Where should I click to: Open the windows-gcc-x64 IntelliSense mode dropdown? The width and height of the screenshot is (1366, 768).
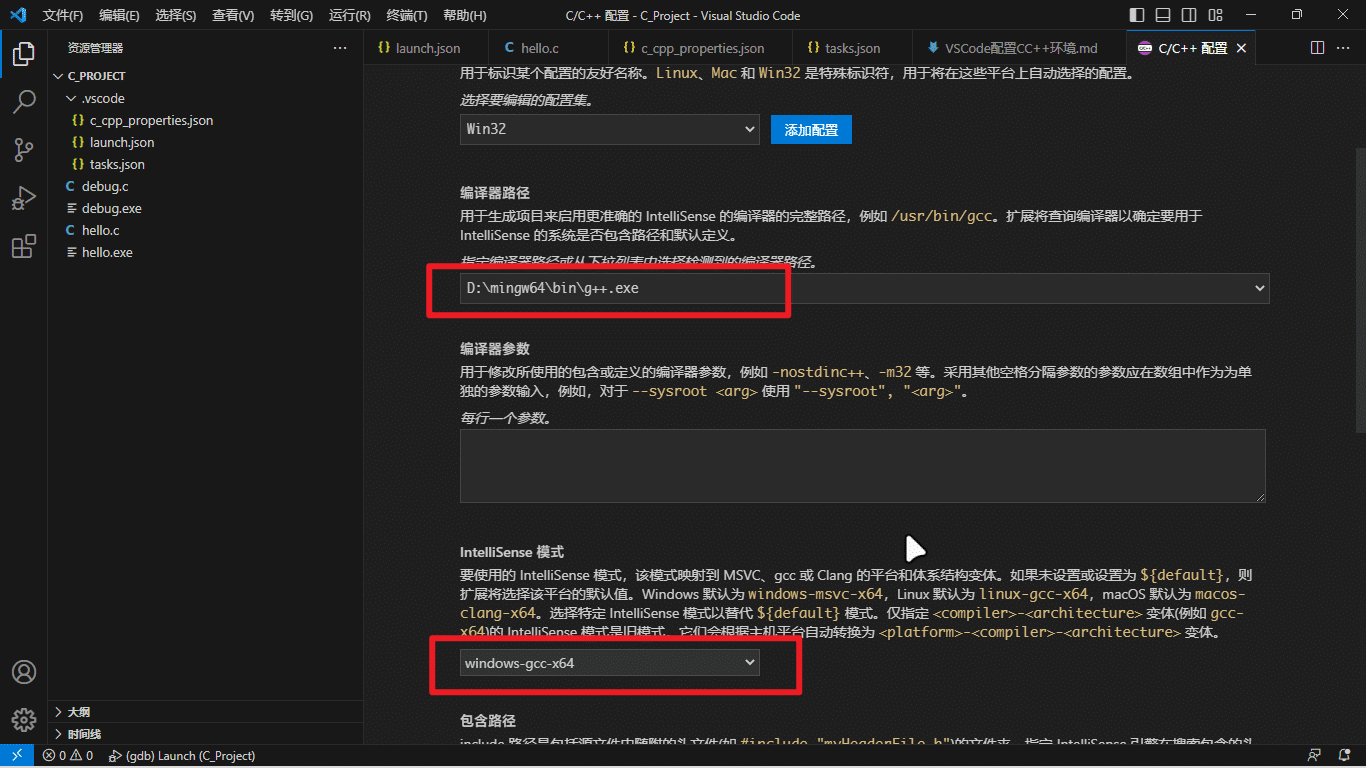608,662
